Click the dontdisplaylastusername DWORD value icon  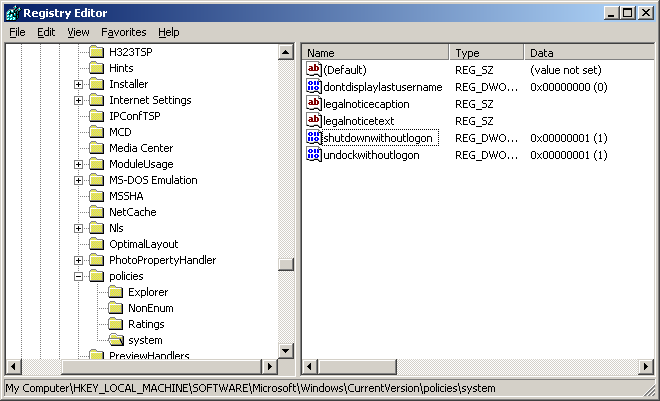314,87
